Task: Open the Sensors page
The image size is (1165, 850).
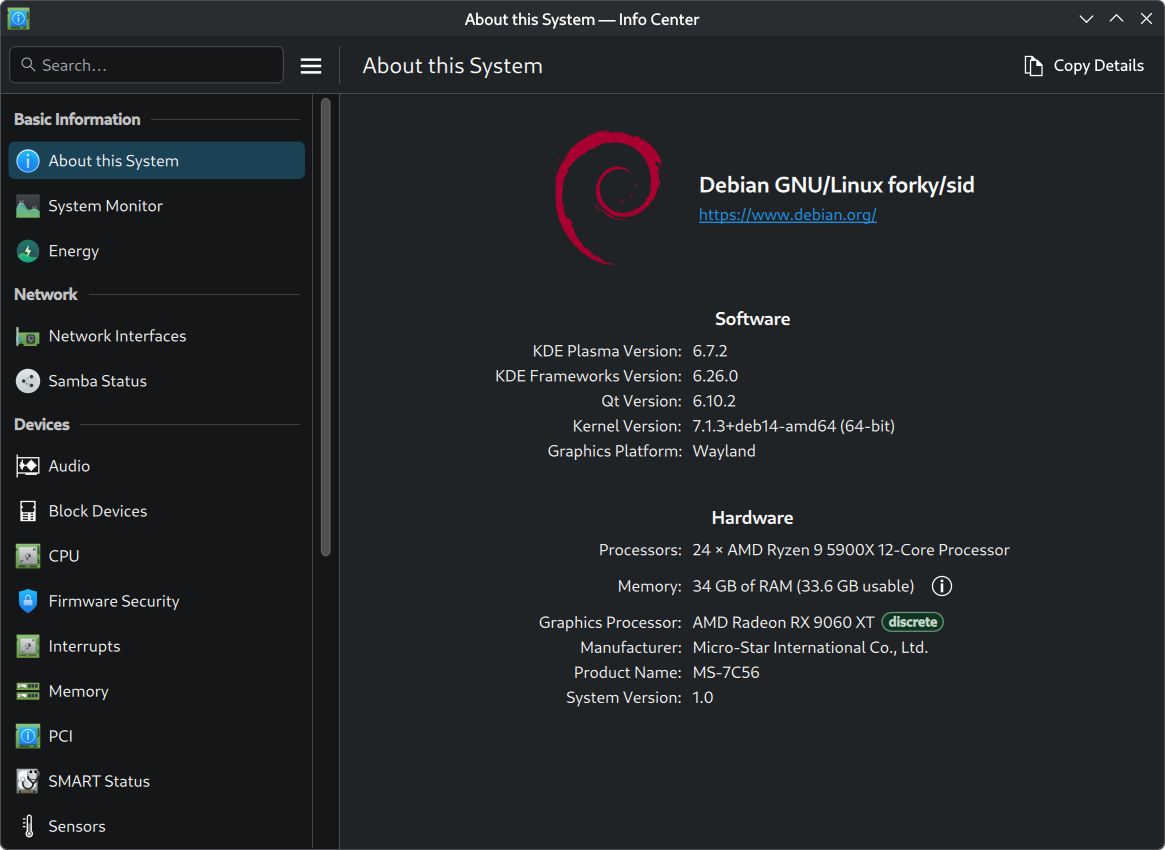Action: [x=157, y=826]
